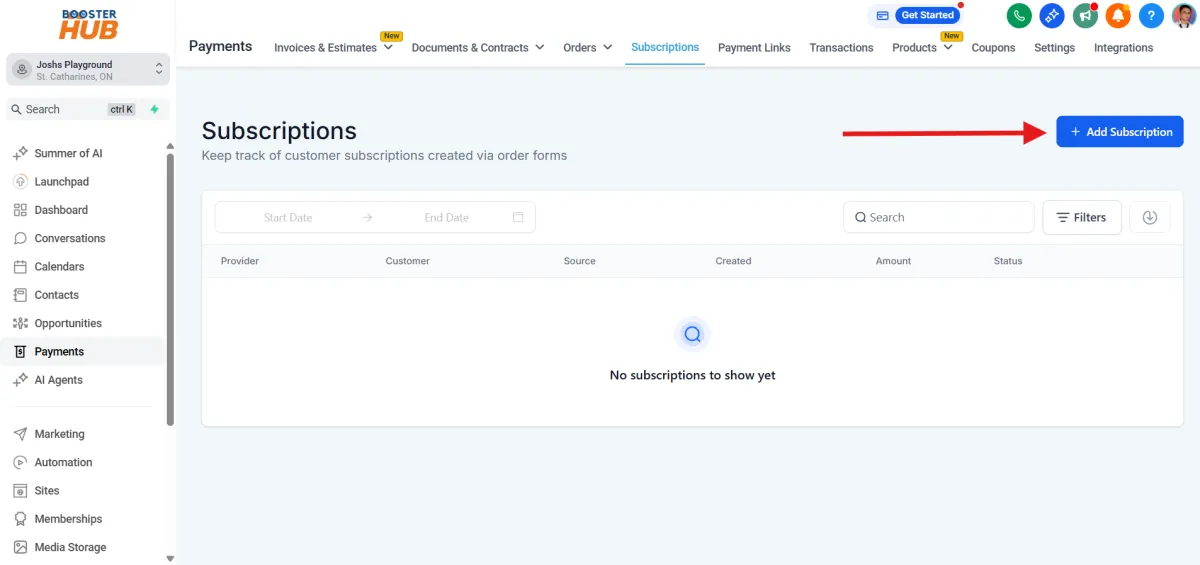Switch to Subscriptions tab
The width and height of the screenshot is (1200, 565).
coord(665,47)
